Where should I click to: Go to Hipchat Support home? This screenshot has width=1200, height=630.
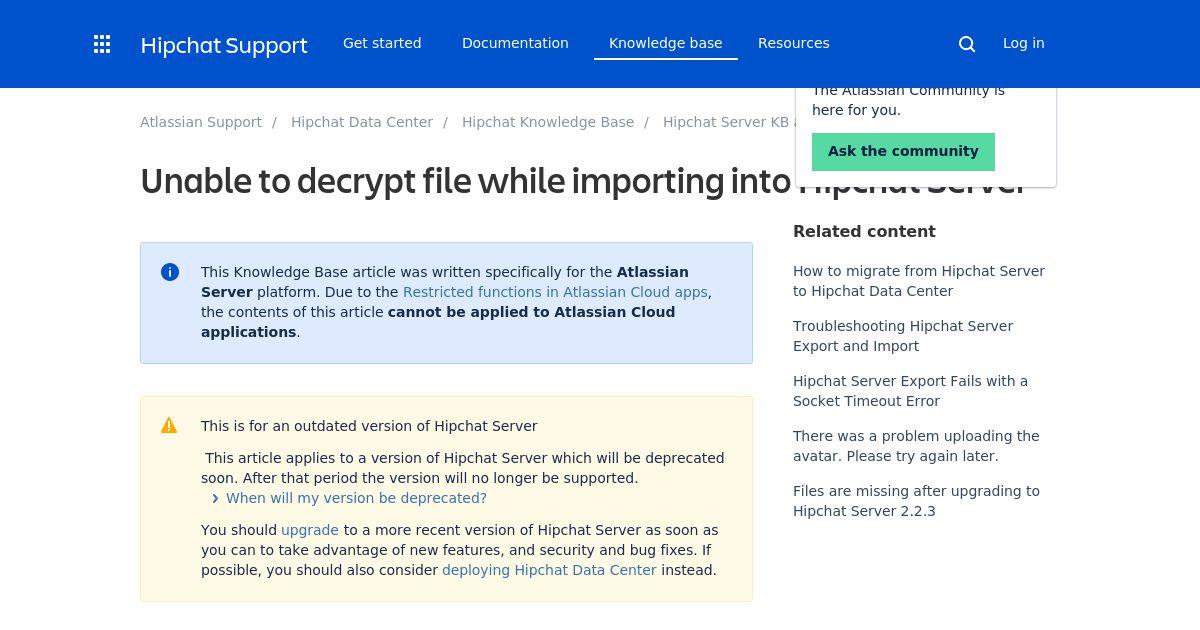224,45
